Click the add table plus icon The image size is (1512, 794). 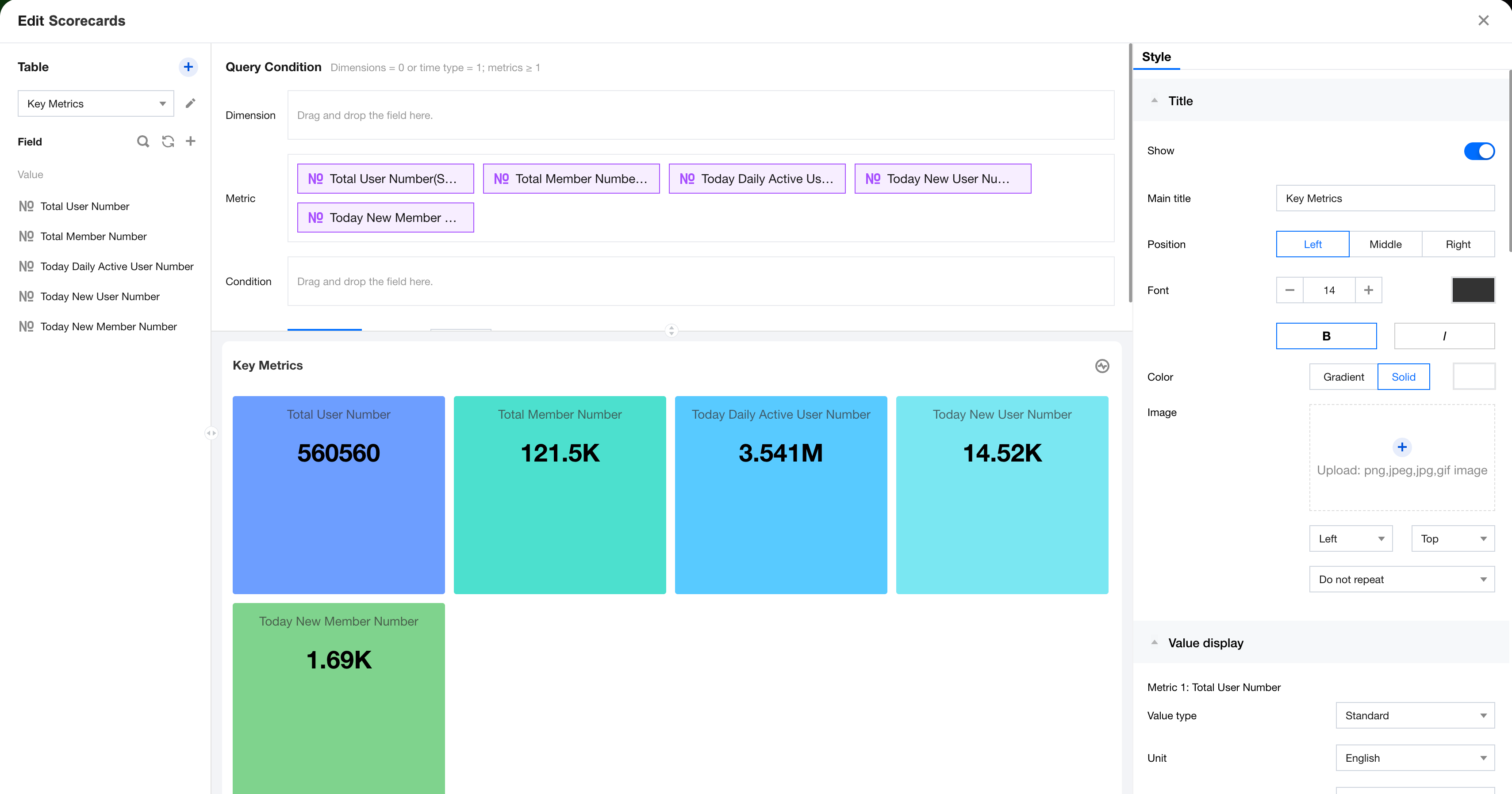coord(188,67)
